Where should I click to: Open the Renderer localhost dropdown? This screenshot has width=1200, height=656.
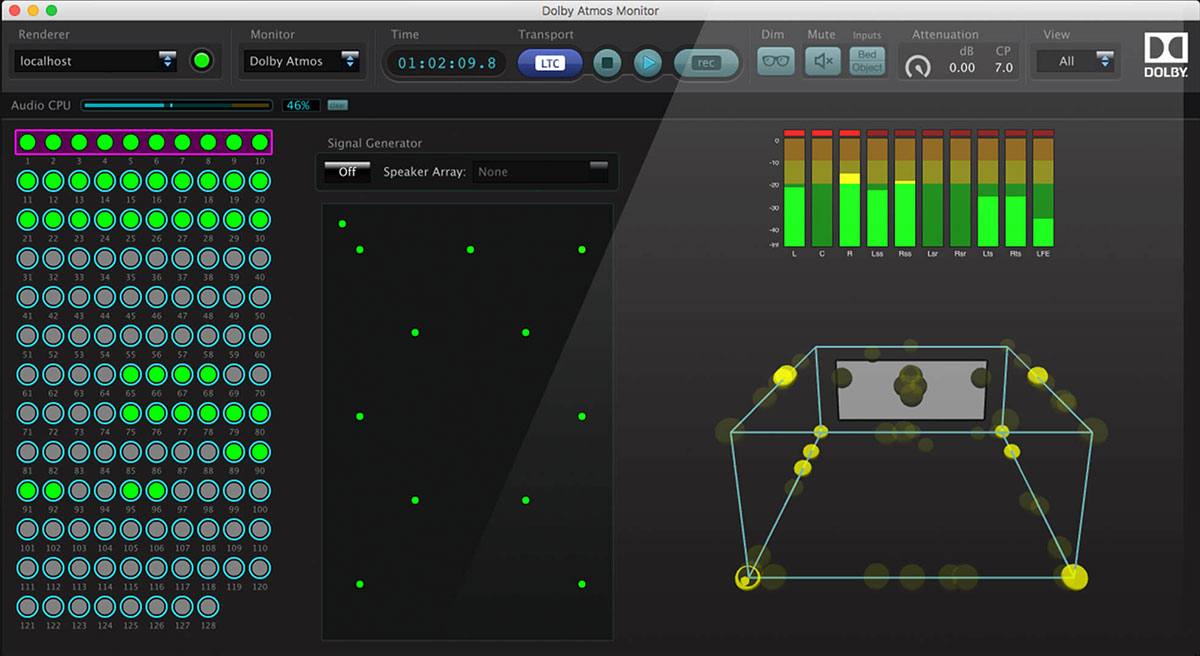point(97,61)
